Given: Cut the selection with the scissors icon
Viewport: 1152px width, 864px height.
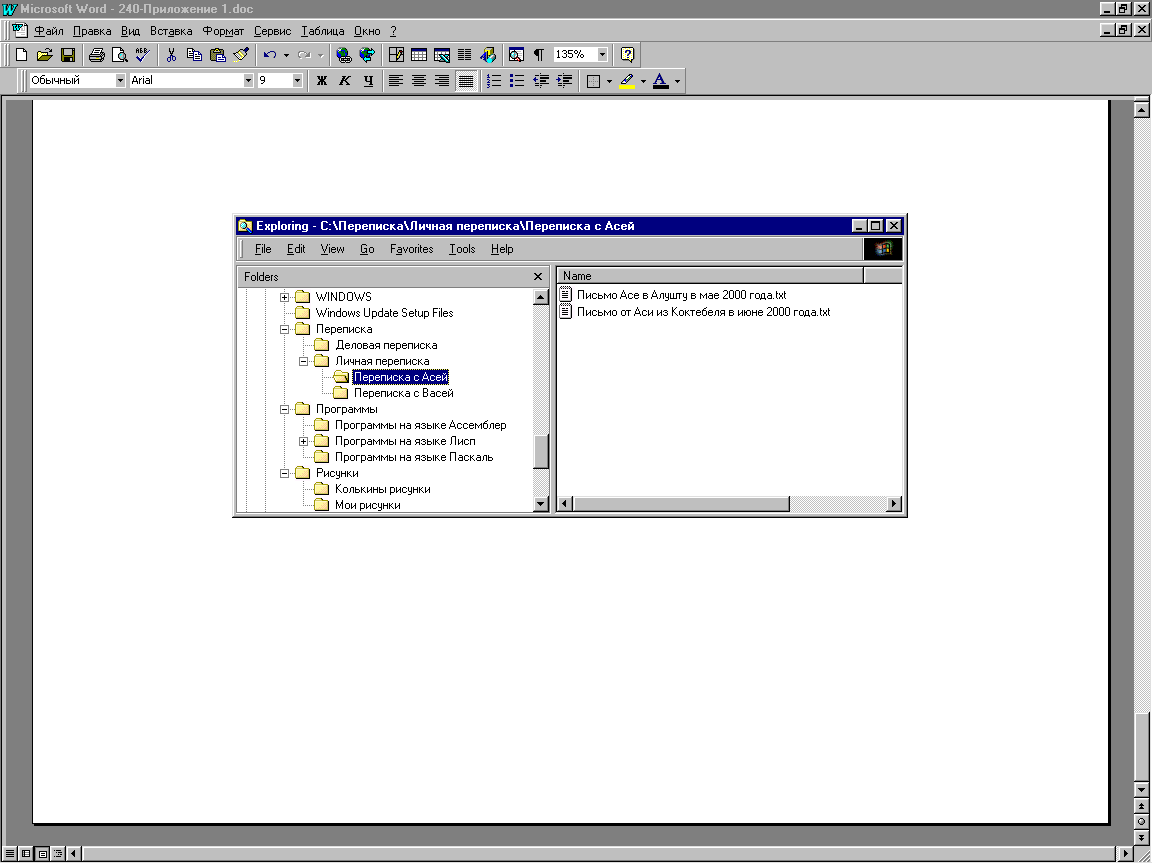Looking at the screenshot, I should tap(171, 54).
